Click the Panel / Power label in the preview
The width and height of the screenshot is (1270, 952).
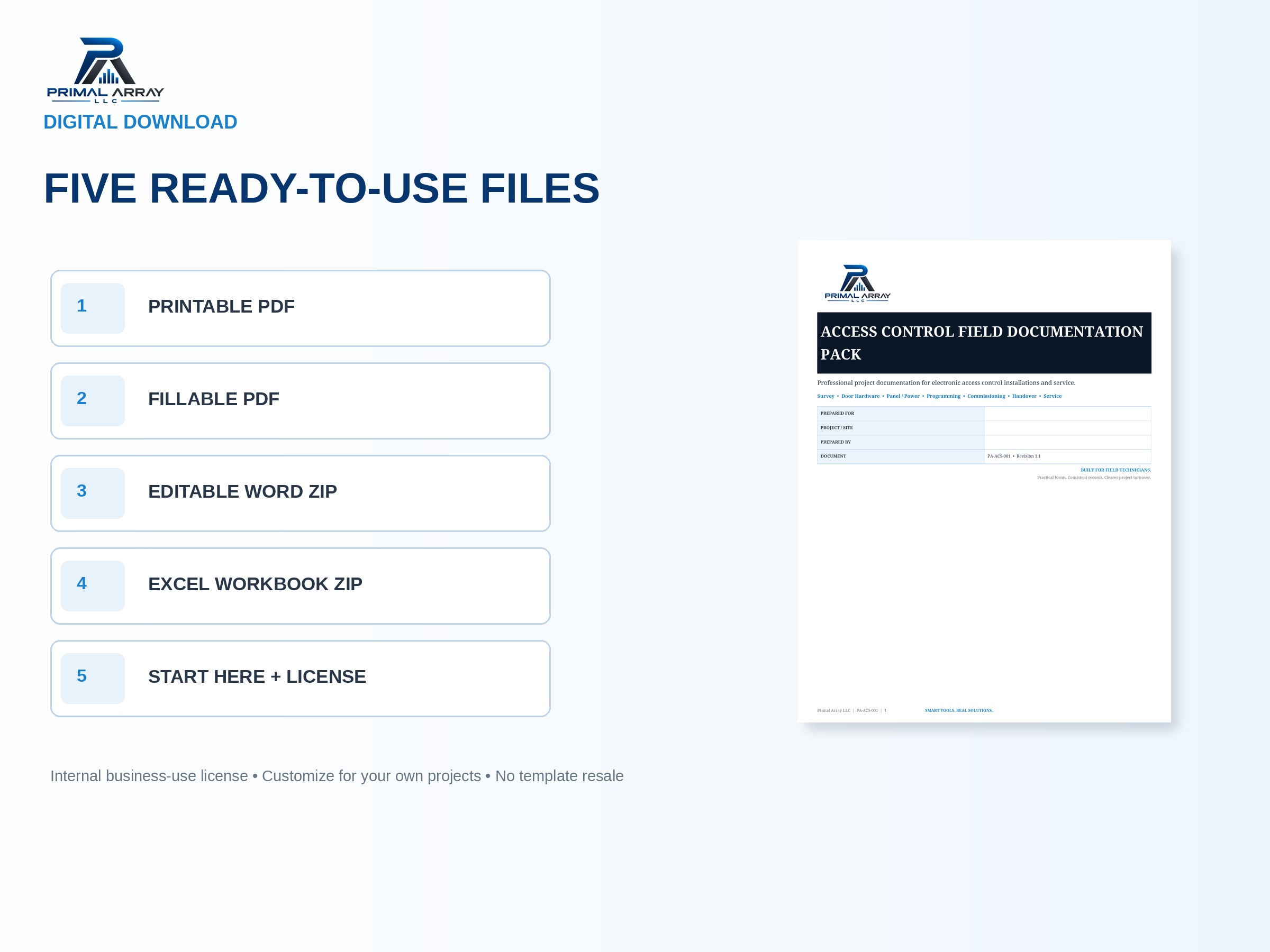[x=903, y=396]
